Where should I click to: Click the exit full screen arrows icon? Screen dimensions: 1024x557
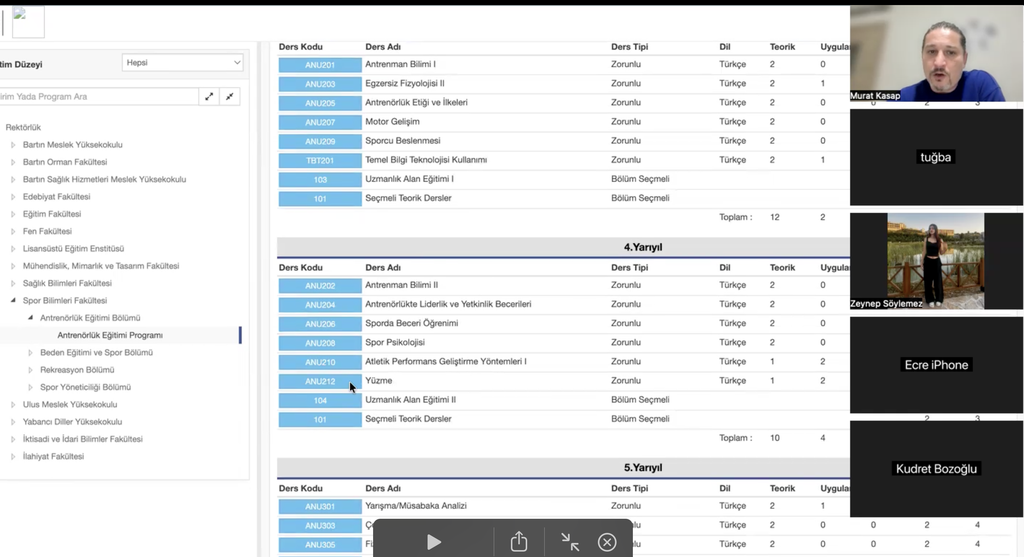pos(570,541)
